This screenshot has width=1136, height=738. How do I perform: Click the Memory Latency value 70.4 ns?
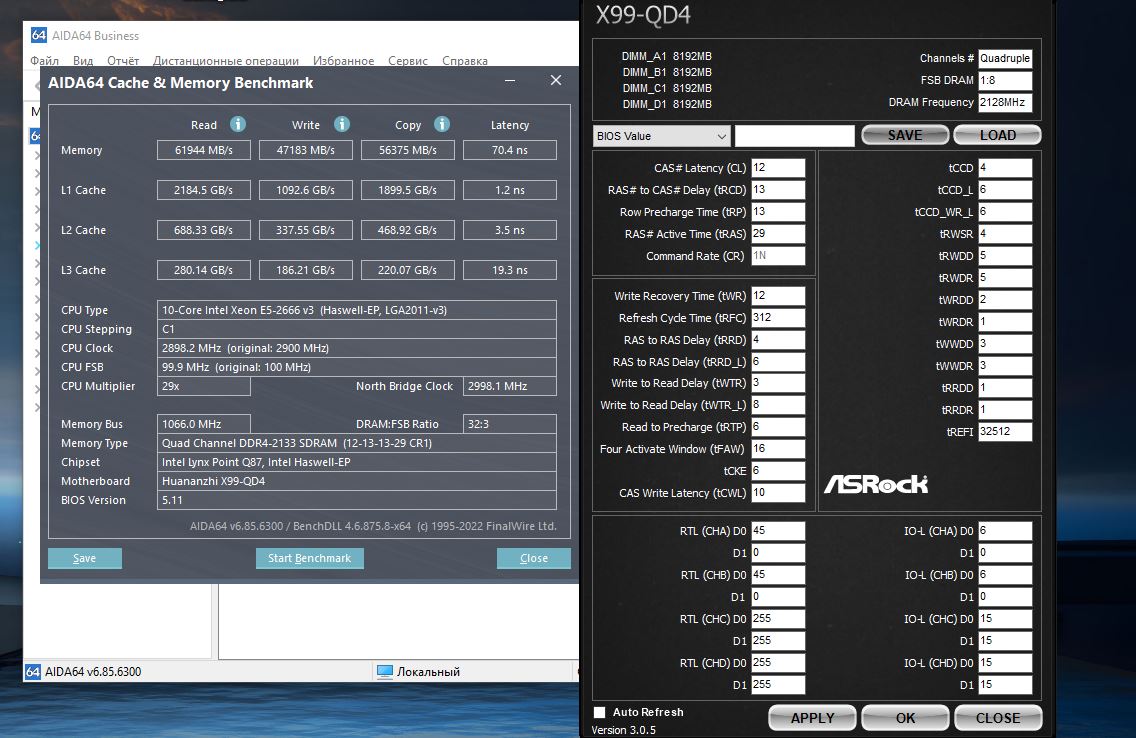coord(510,150)
